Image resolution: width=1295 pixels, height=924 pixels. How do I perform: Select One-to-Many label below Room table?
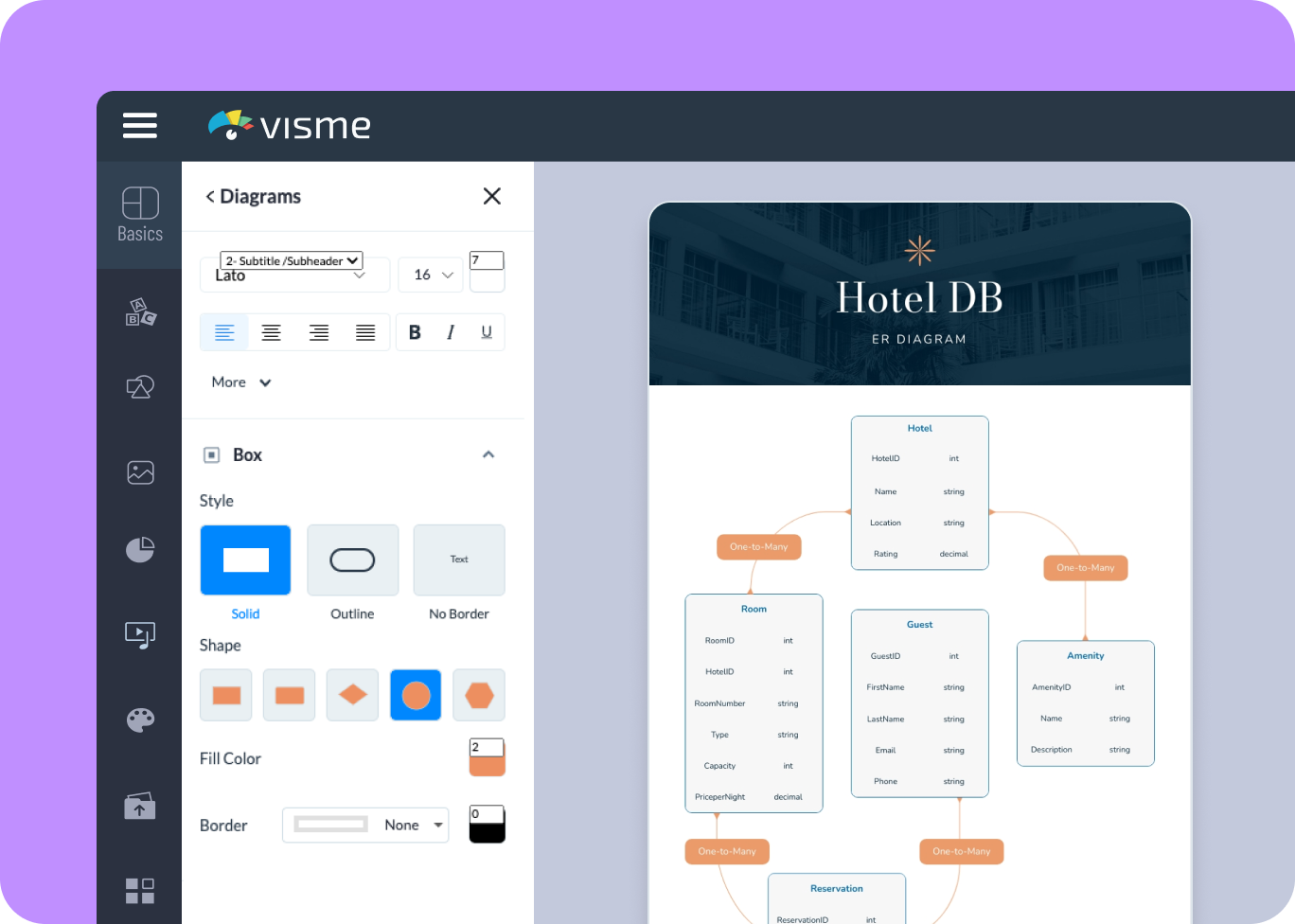[x=727, y=852]
